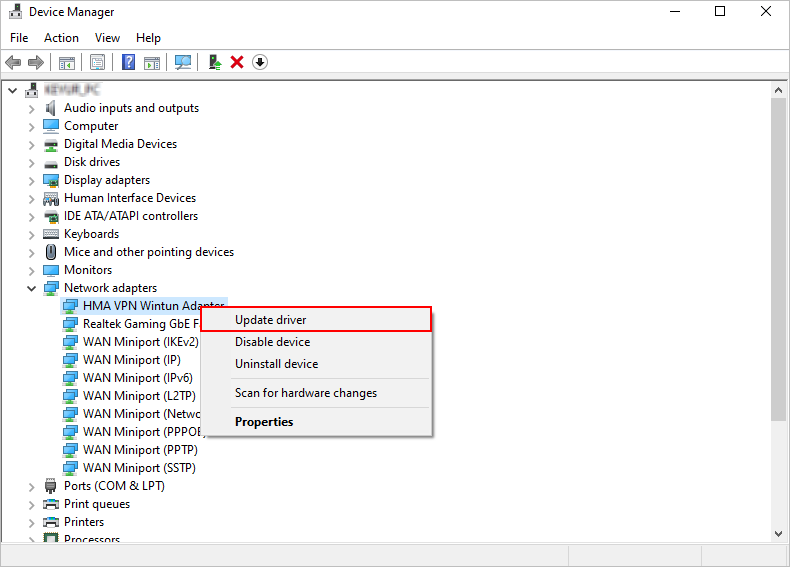This screenshot has width=790, height=567.
Task: Click the Mice and other pointing devices icon
Action: tap(50, 252)
